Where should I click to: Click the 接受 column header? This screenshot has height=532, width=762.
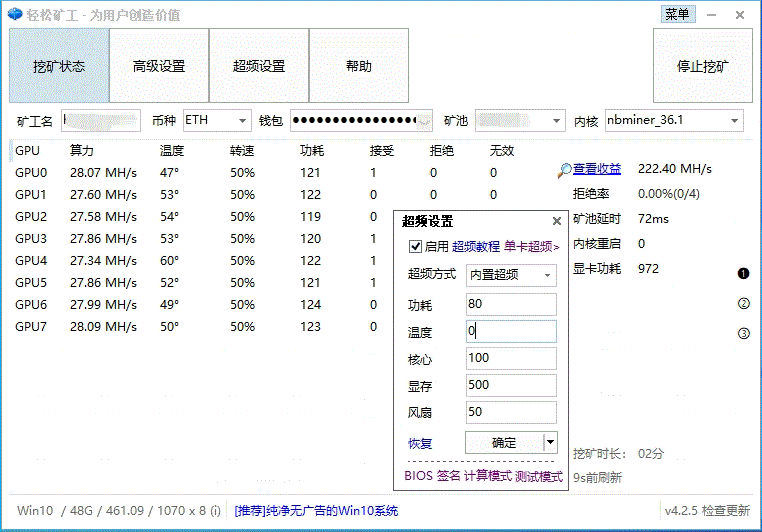(381, 151)
